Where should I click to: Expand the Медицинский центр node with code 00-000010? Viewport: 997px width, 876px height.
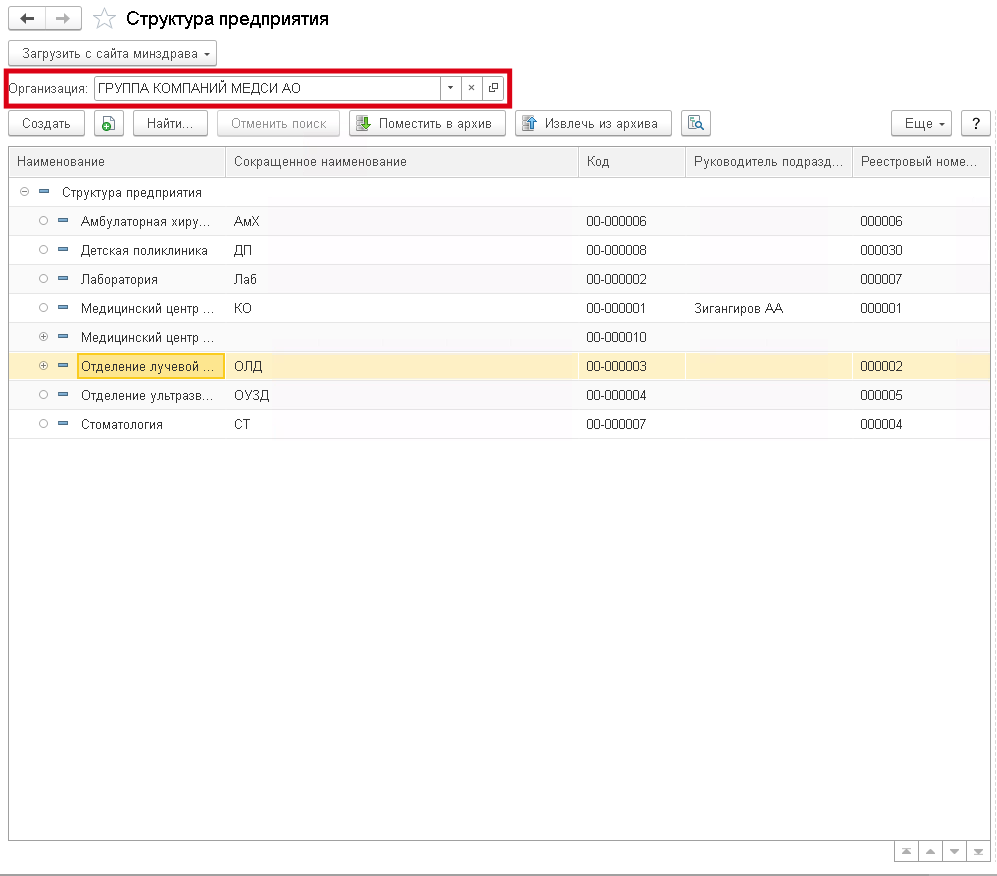pos(43,336)
